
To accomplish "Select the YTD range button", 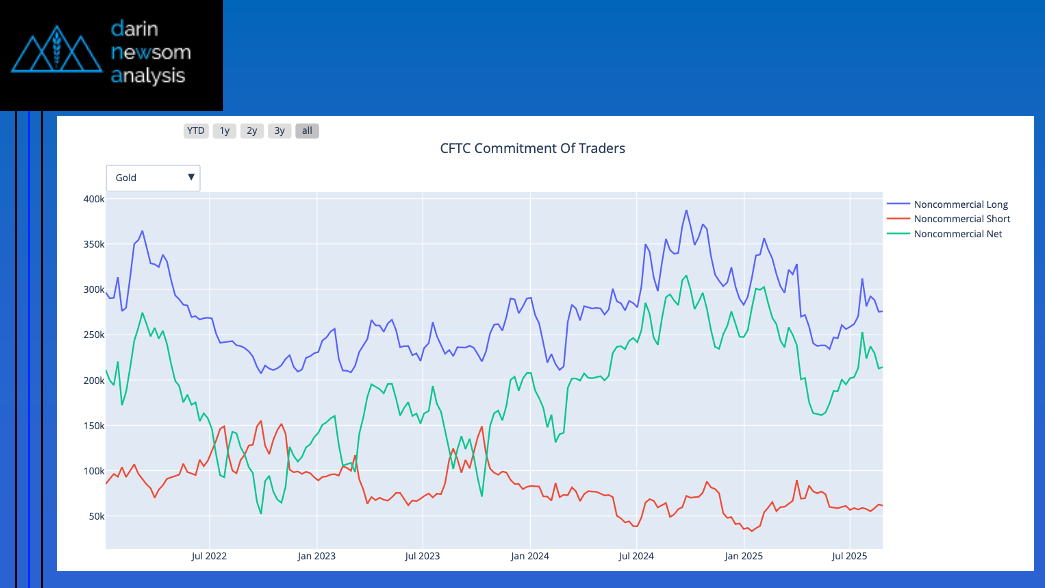I will pyautogui.click(x=196, y=130).
